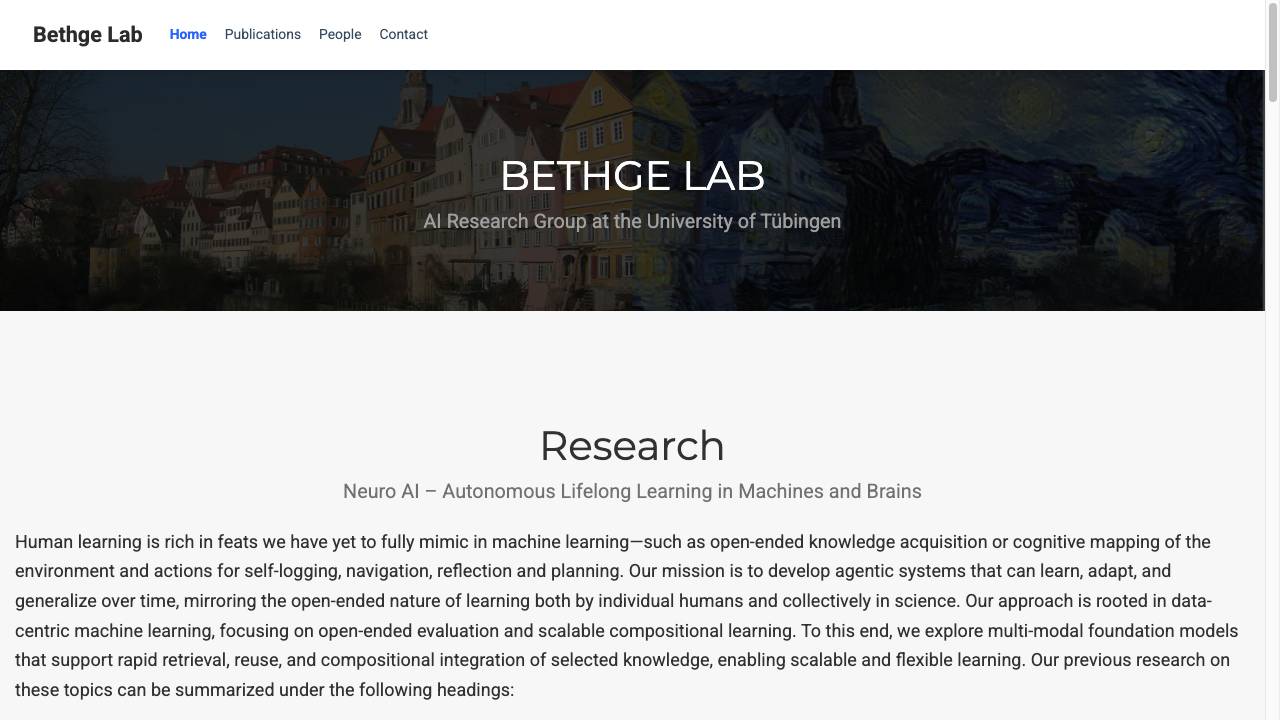
Task: Click the Research section heading
Action: [632, 446]
